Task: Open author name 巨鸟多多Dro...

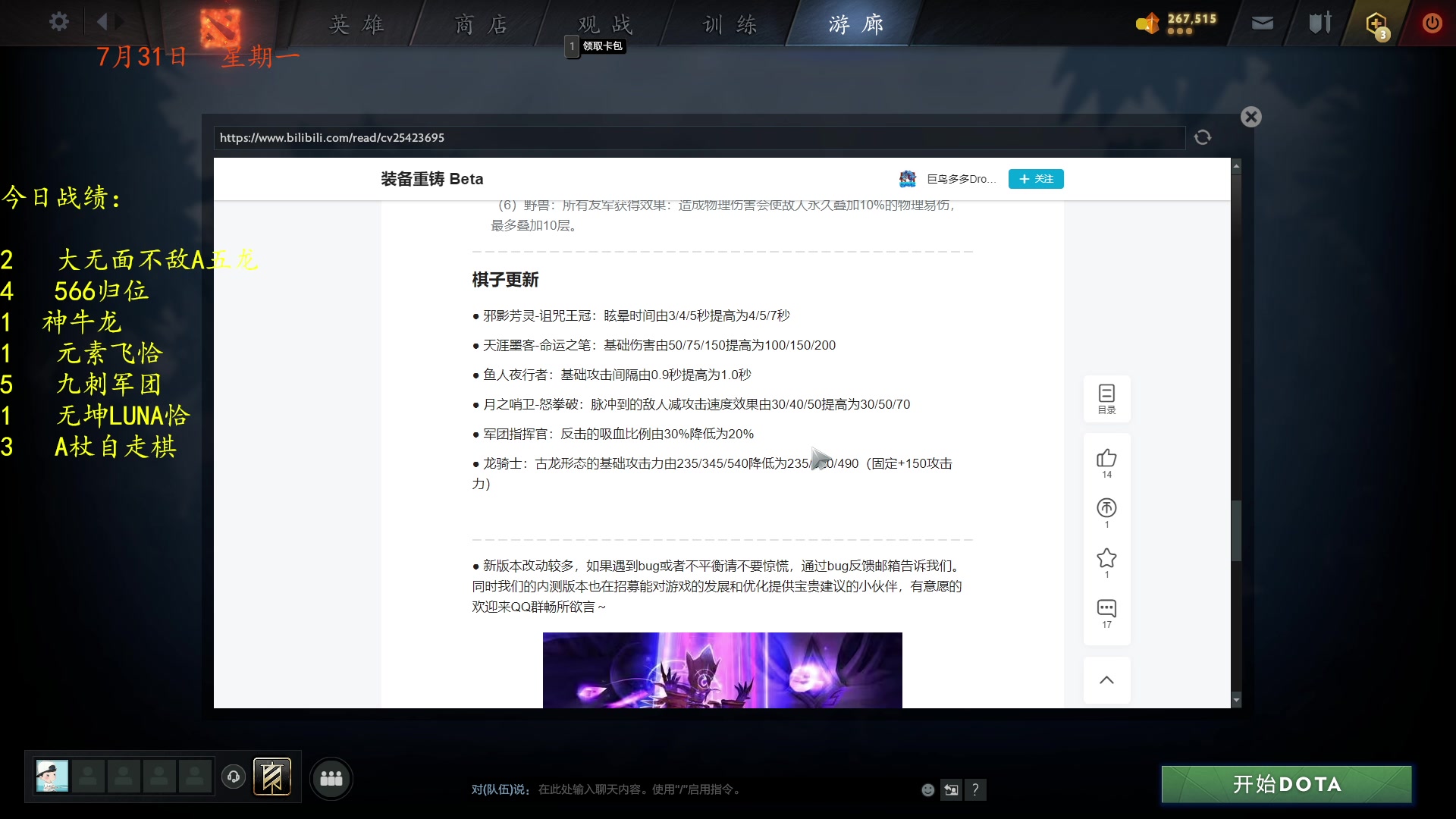Action: pos(962,179)
